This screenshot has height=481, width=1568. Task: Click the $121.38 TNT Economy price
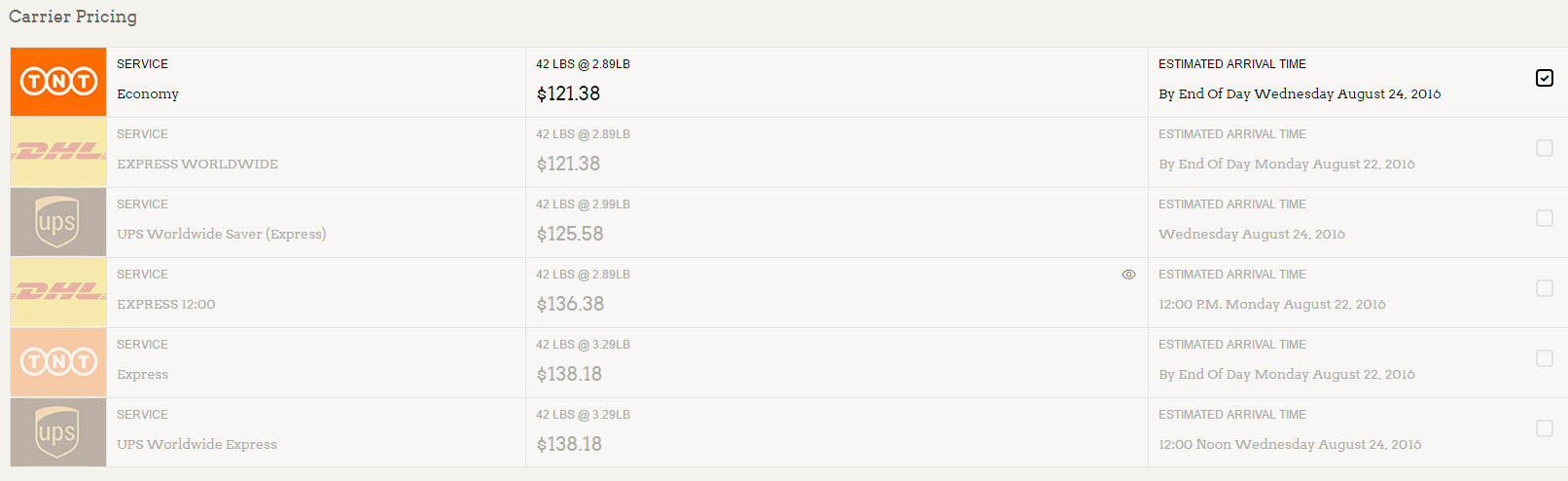pyautogui.click(x=568, y=94)
